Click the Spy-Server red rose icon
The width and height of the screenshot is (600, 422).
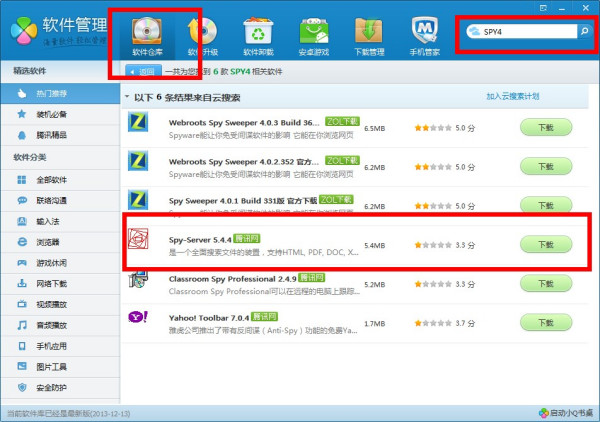click(138, 239)
